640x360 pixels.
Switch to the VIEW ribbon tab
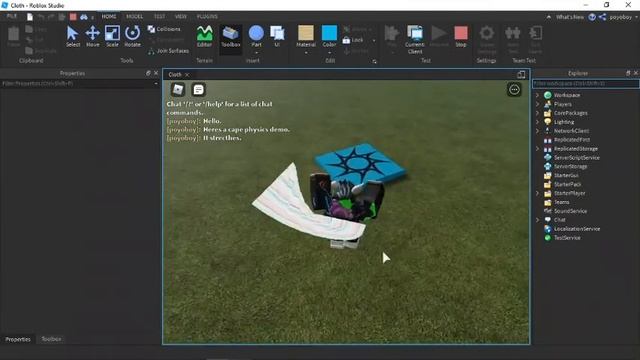click(x=180, y=16)
